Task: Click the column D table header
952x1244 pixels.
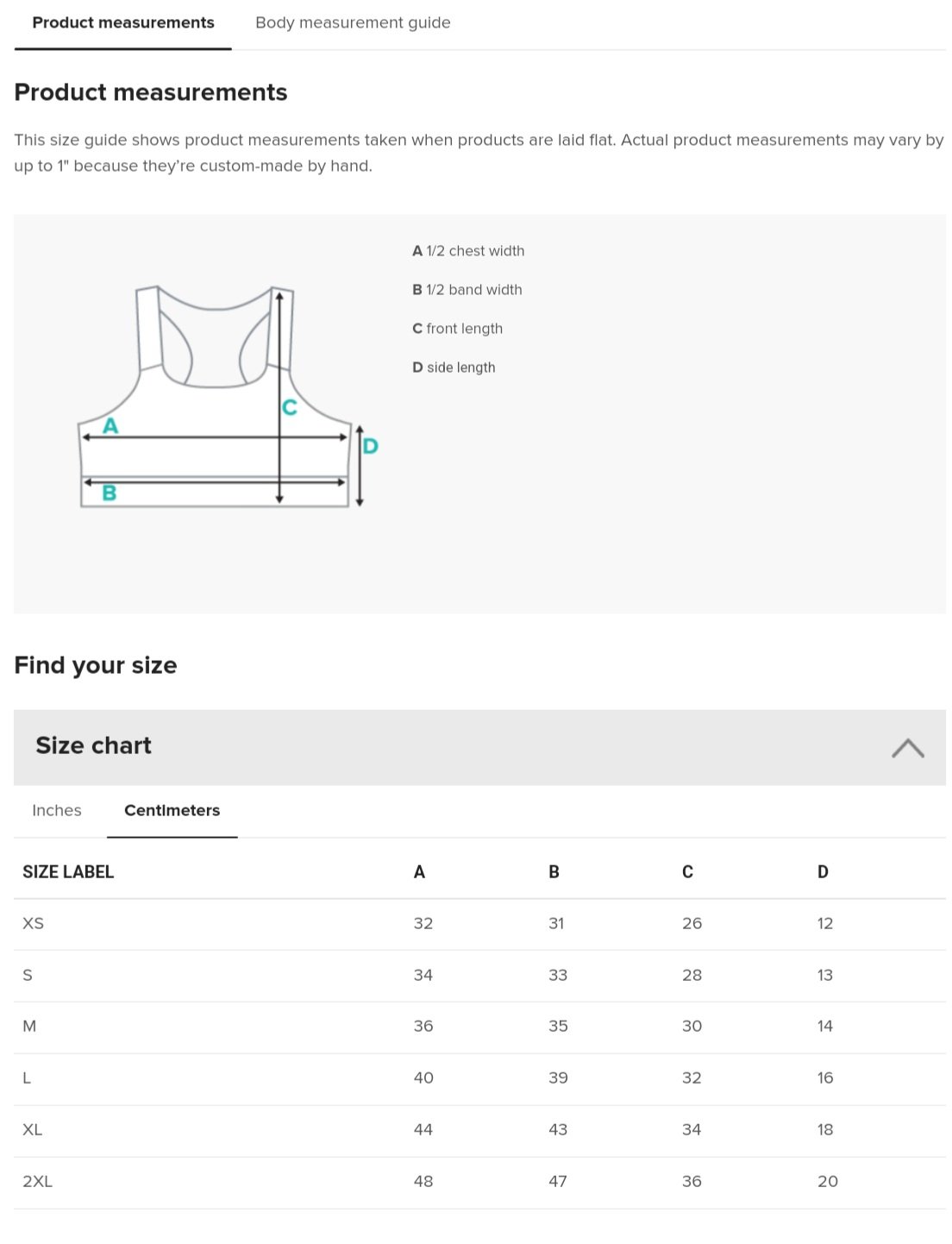Action: [x=823, y=872]
